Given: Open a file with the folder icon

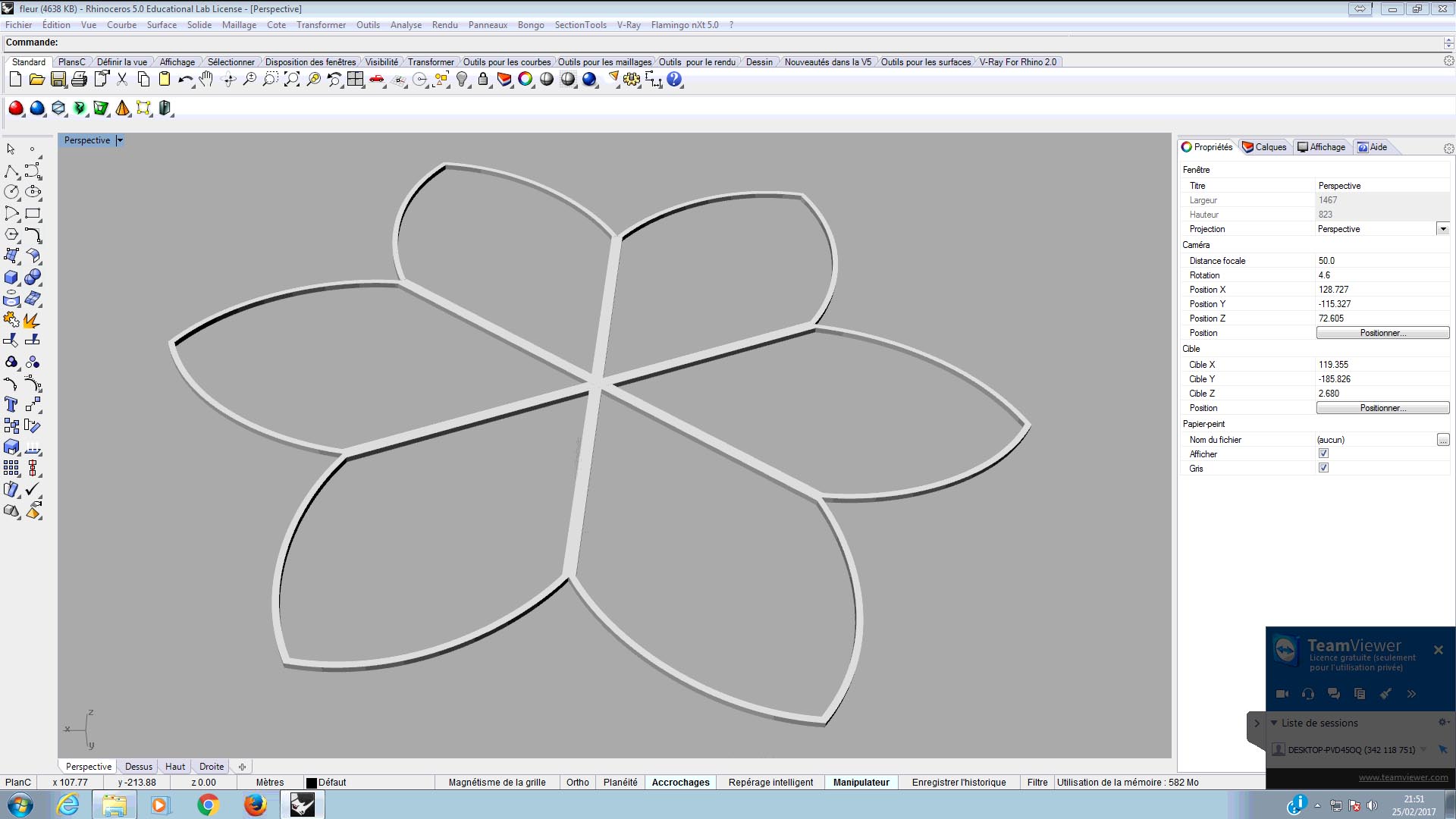Looking at the screenshot, I should [36, 80].
